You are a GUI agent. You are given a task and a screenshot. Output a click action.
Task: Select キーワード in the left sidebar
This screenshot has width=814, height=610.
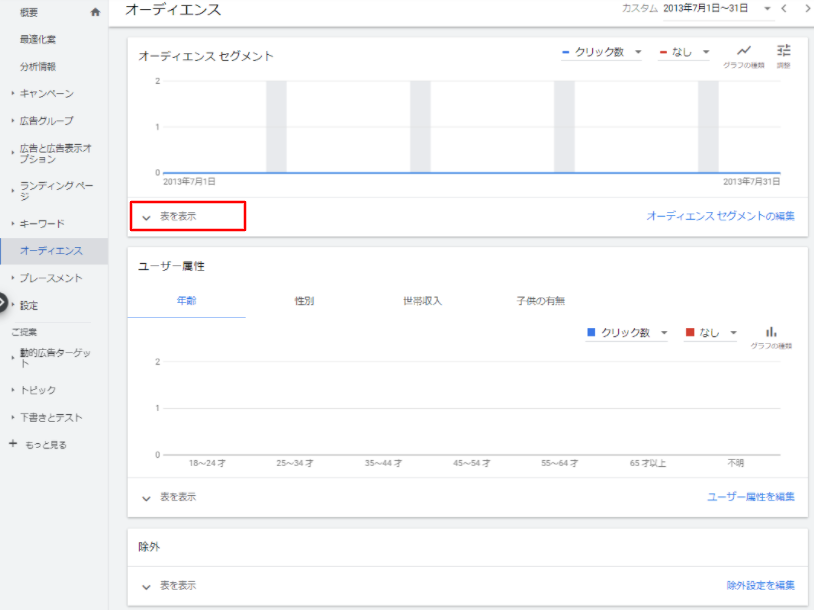42,223
